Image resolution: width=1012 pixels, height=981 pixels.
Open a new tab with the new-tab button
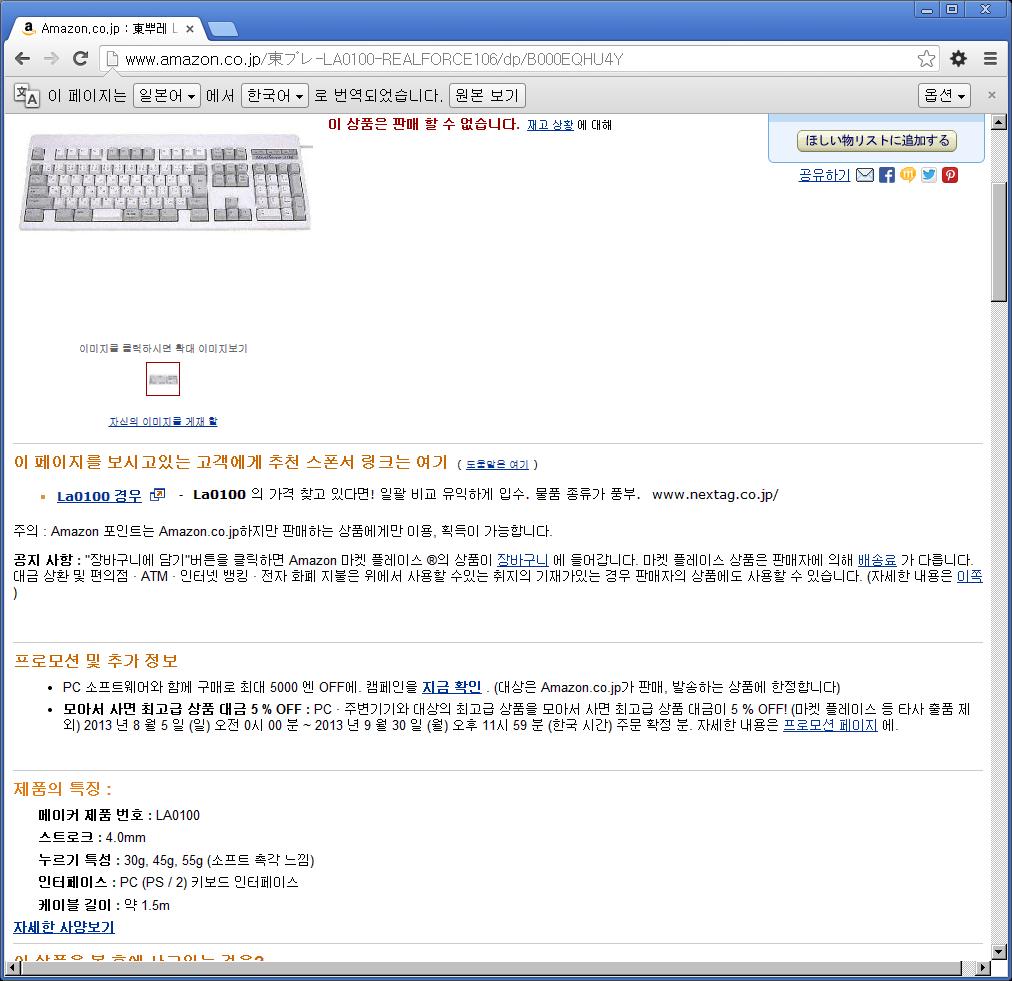tap(223, 29)
